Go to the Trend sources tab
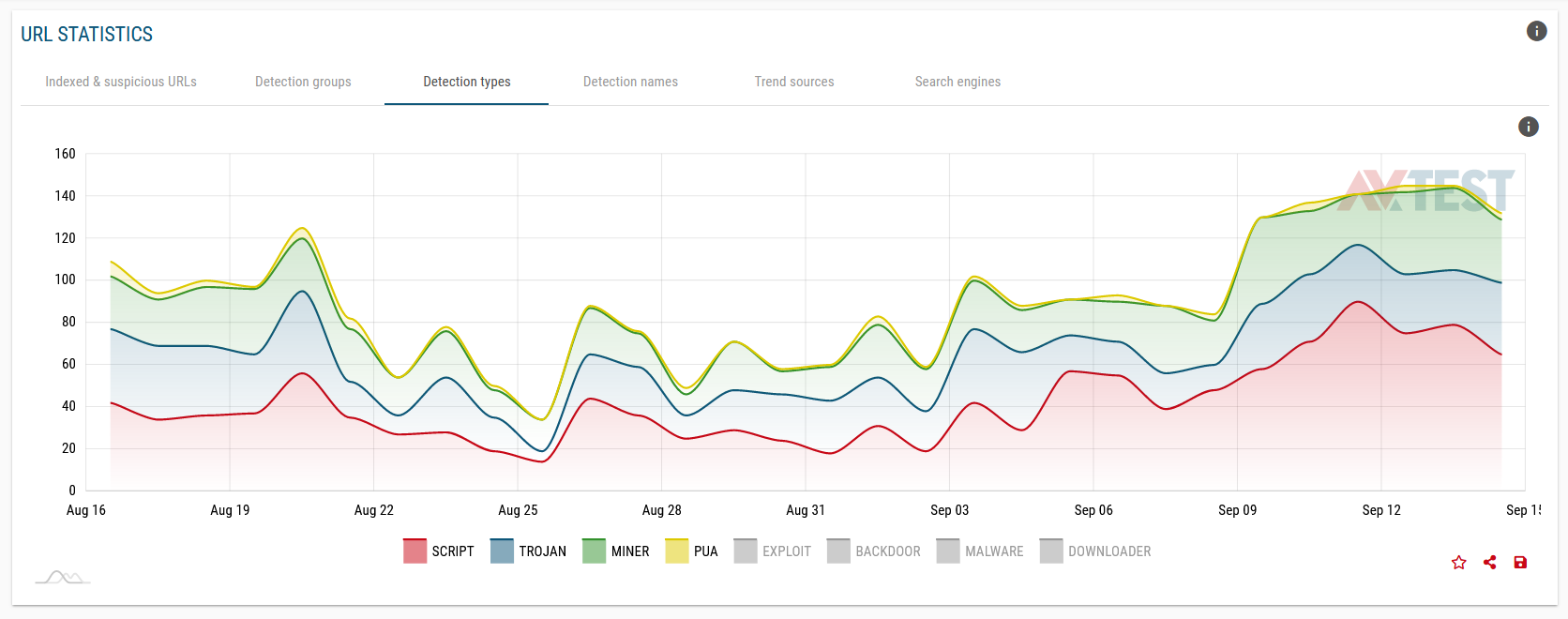The height and width of the screenshot is (619, 1568). click(794, 82)
